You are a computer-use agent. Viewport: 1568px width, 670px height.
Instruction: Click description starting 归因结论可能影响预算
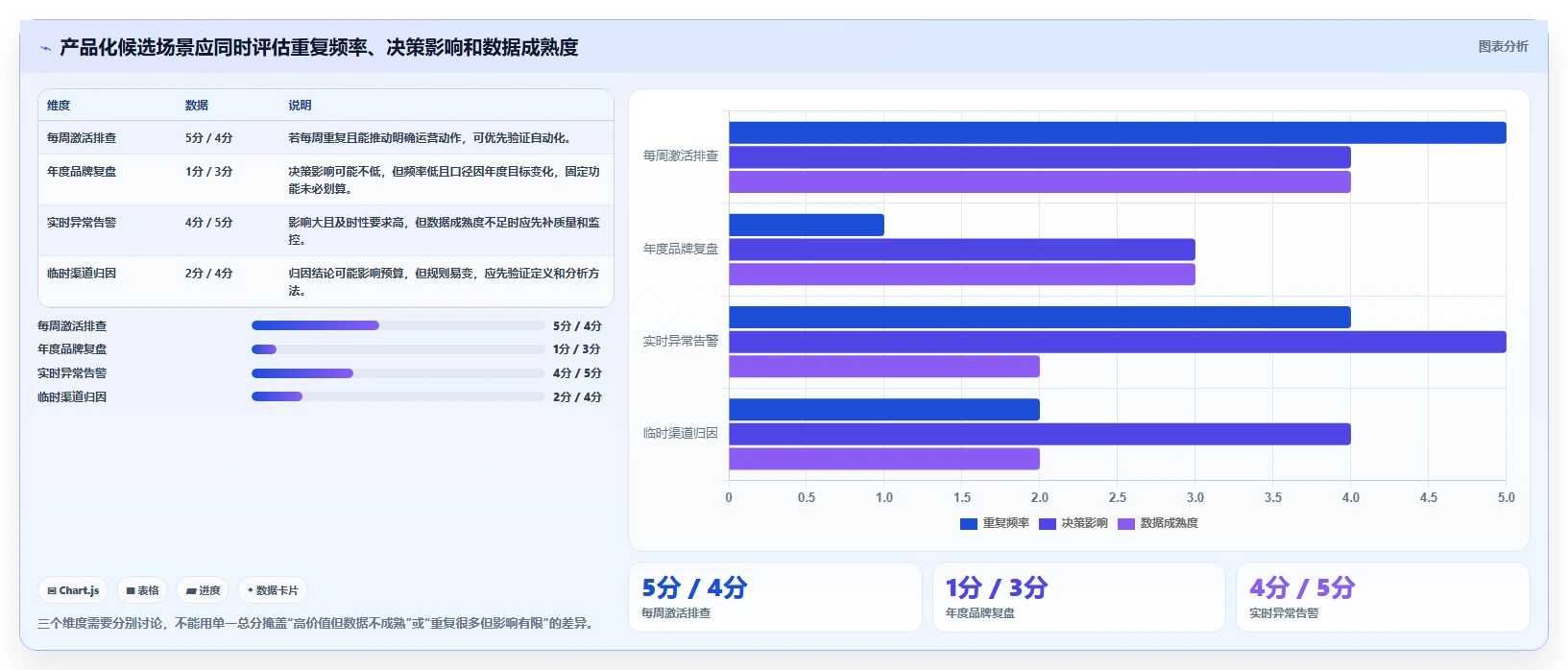click(x=444, y=282)
